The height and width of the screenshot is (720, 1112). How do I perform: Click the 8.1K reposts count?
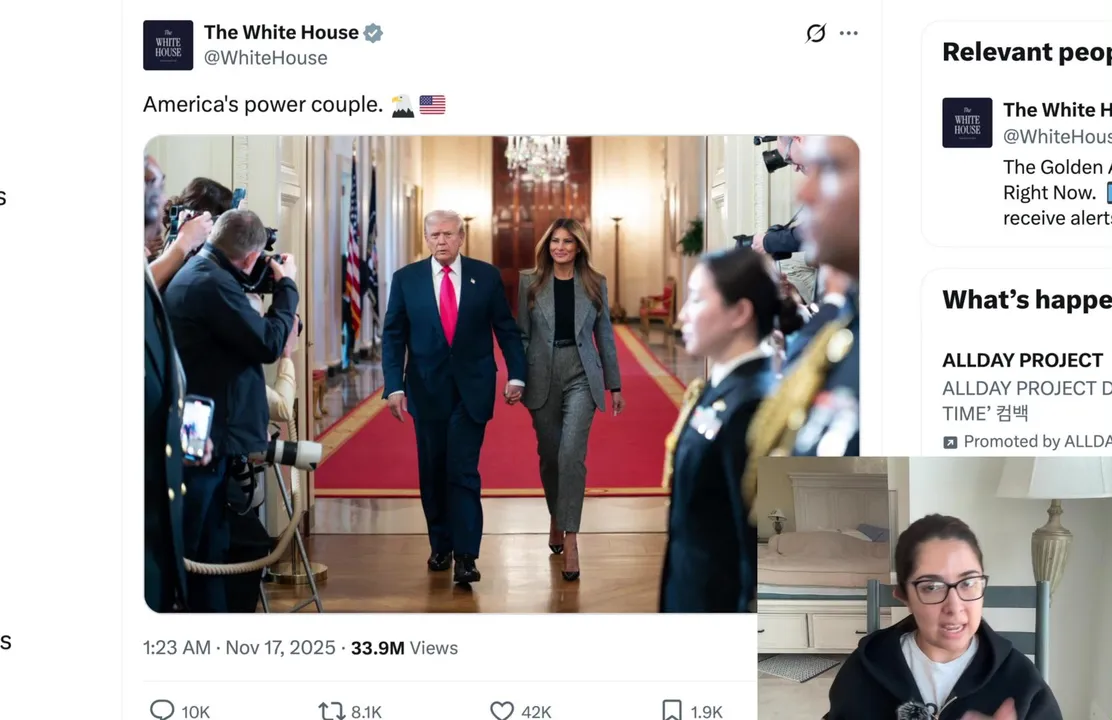point(366,711)
